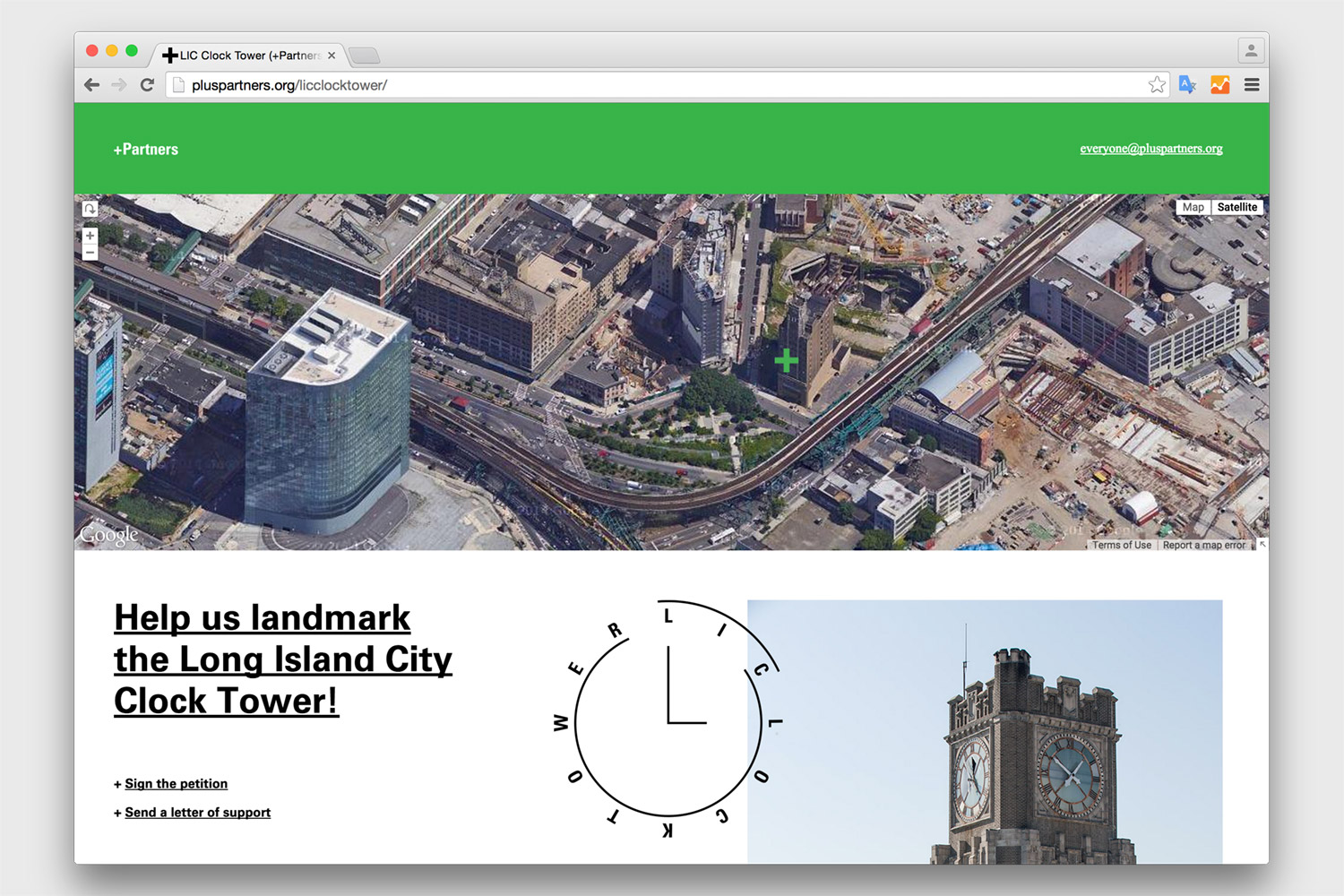This screenshot has width=1344, height=896.
Task: Click the everyone@pluspartners.org email link
Action: pyautogui.click(x=1150, y=149)
